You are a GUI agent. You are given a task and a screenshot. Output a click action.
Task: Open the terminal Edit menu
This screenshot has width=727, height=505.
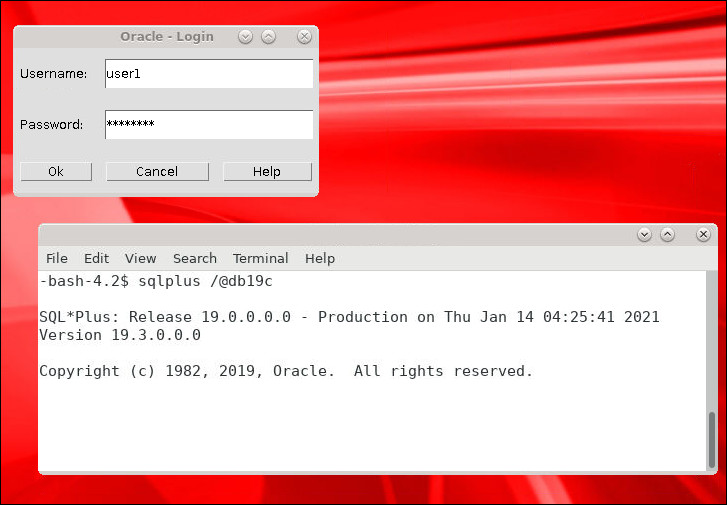pos(96,258)
